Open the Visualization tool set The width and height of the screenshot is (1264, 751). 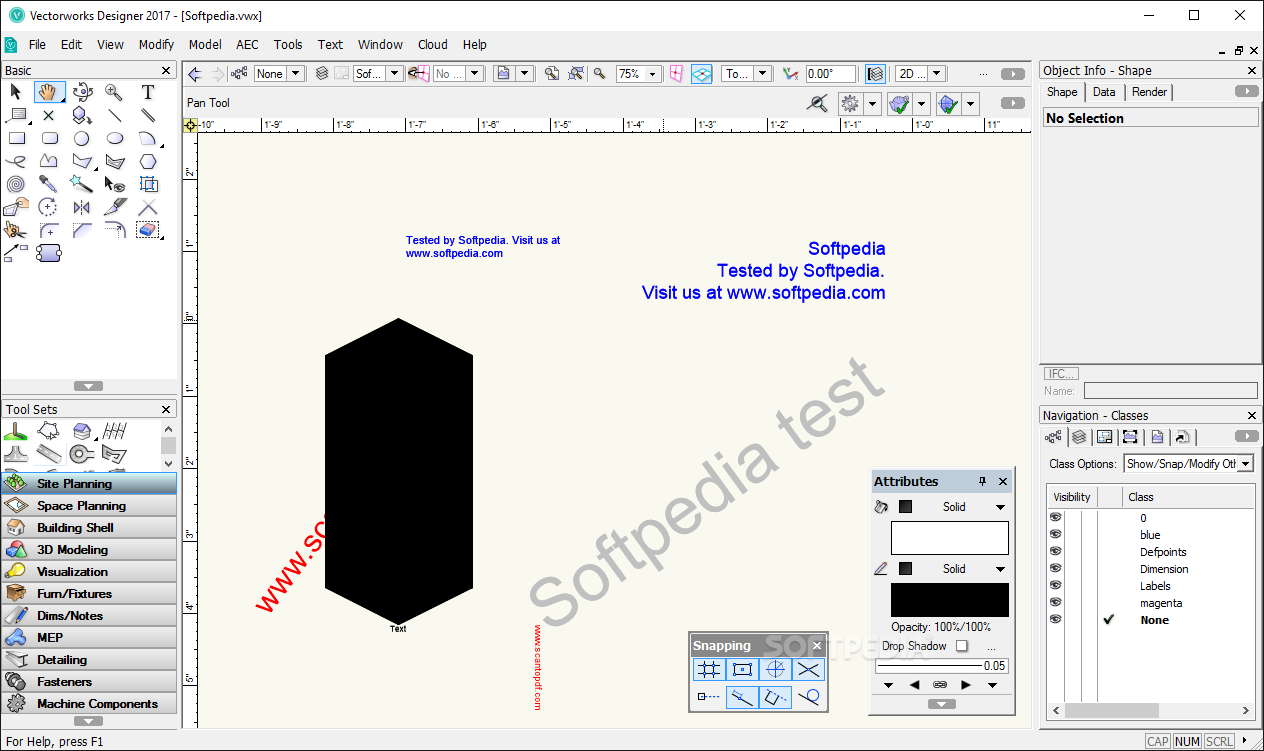89,572
